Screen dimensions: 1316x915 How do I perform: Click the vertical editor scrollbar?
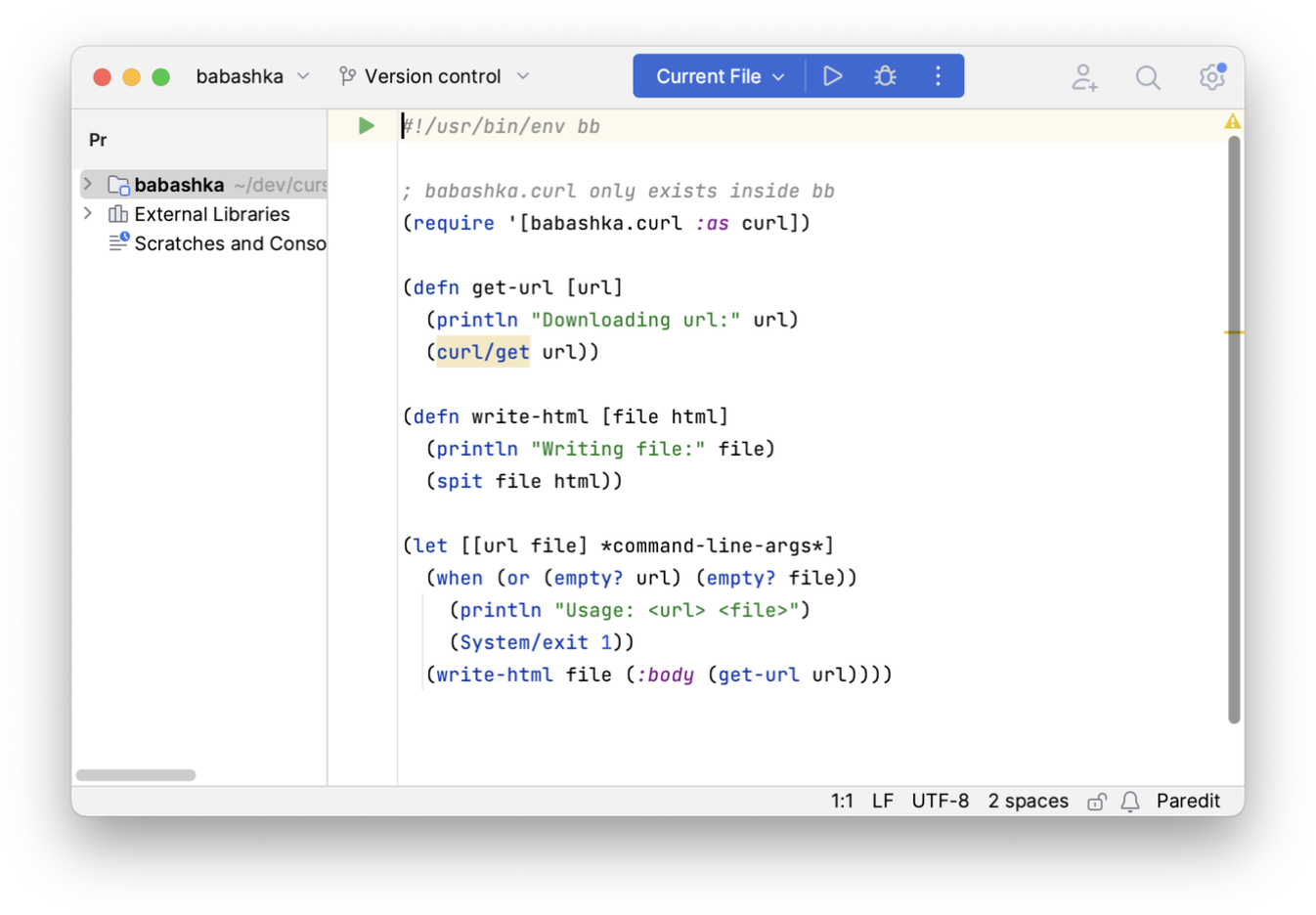pos(1234,430)
